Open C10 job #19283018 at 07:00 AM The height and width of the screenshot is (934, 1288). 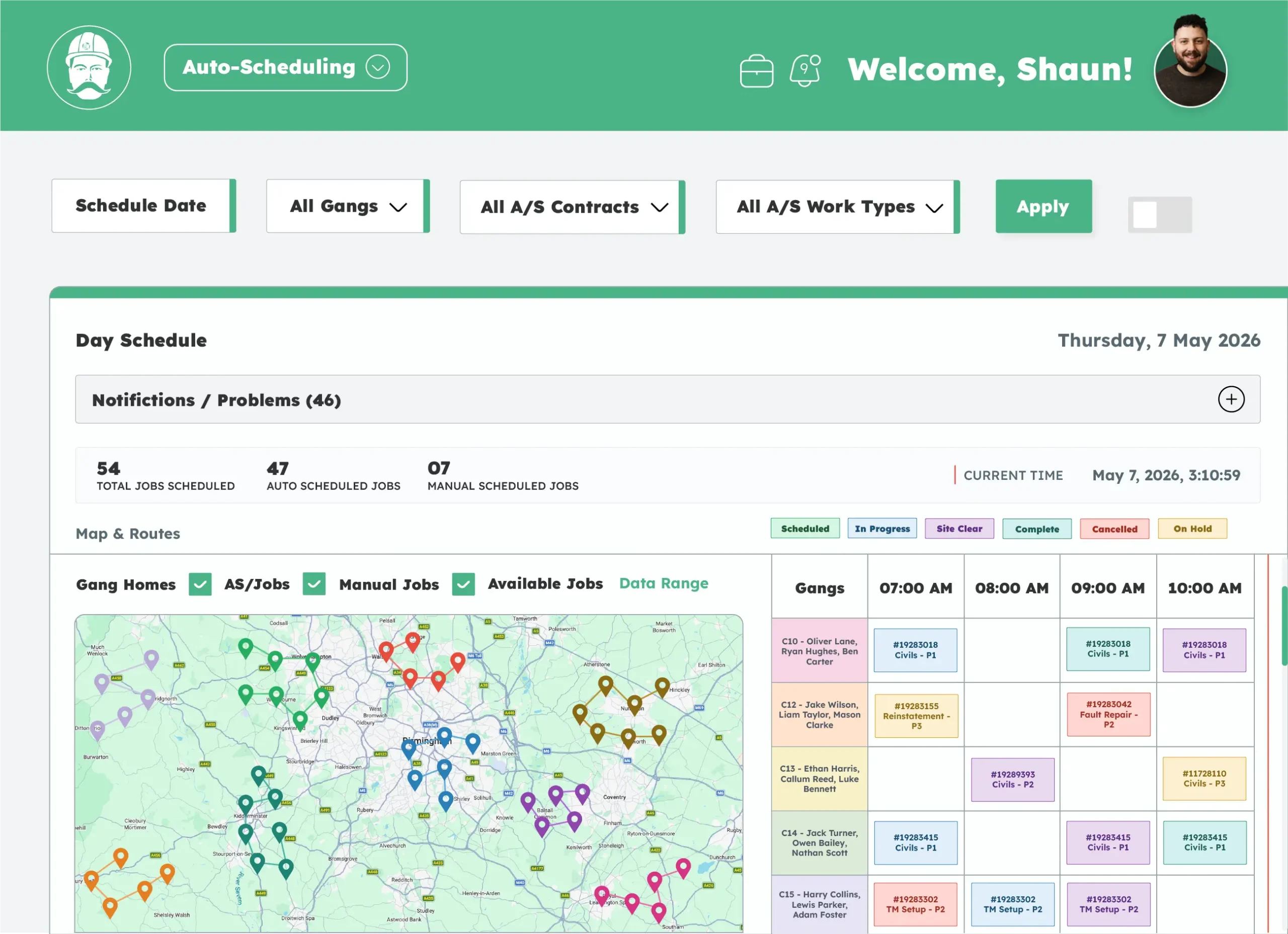(916, 650)
